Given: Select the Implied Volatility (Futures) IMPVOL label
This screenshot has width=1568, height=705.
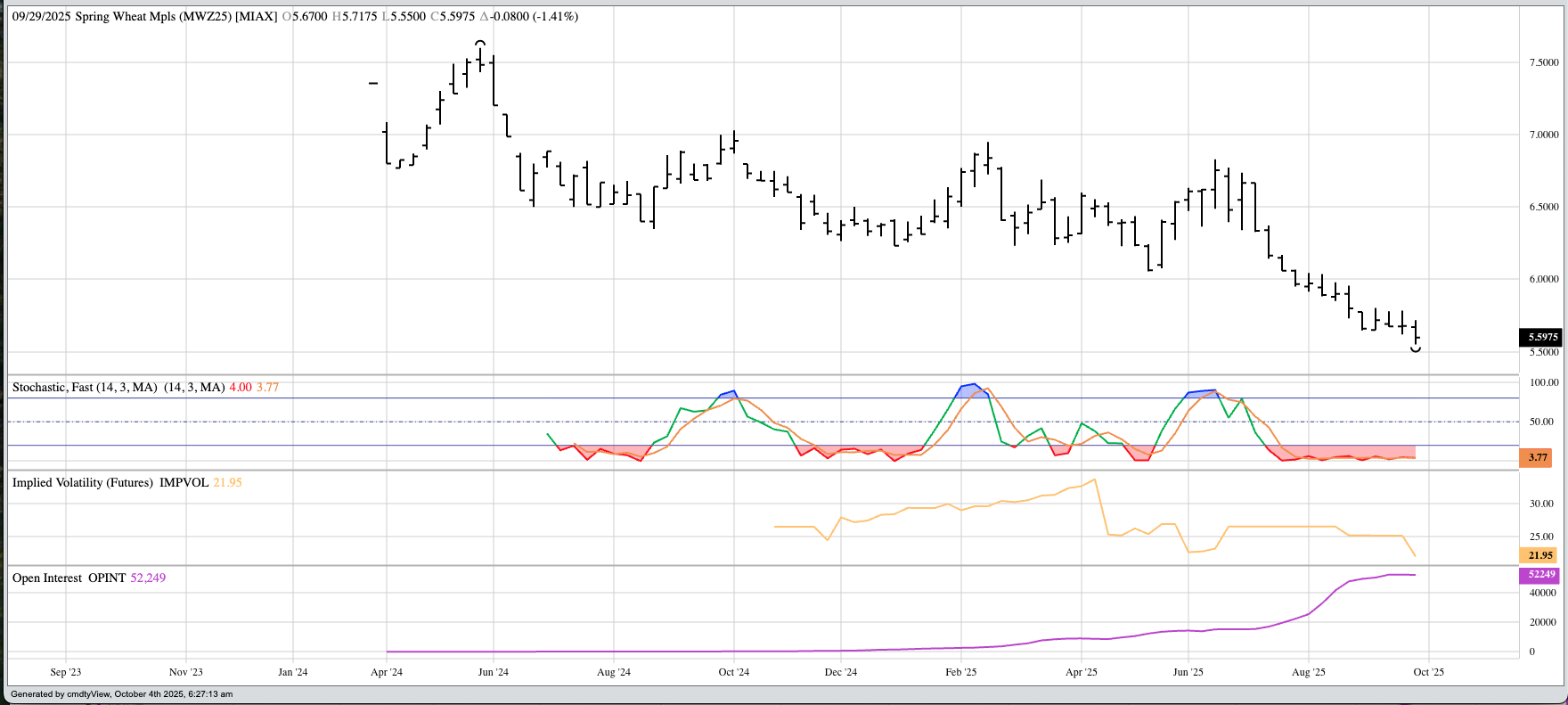Looking at the screenshot, I should (x=110, y=483).
